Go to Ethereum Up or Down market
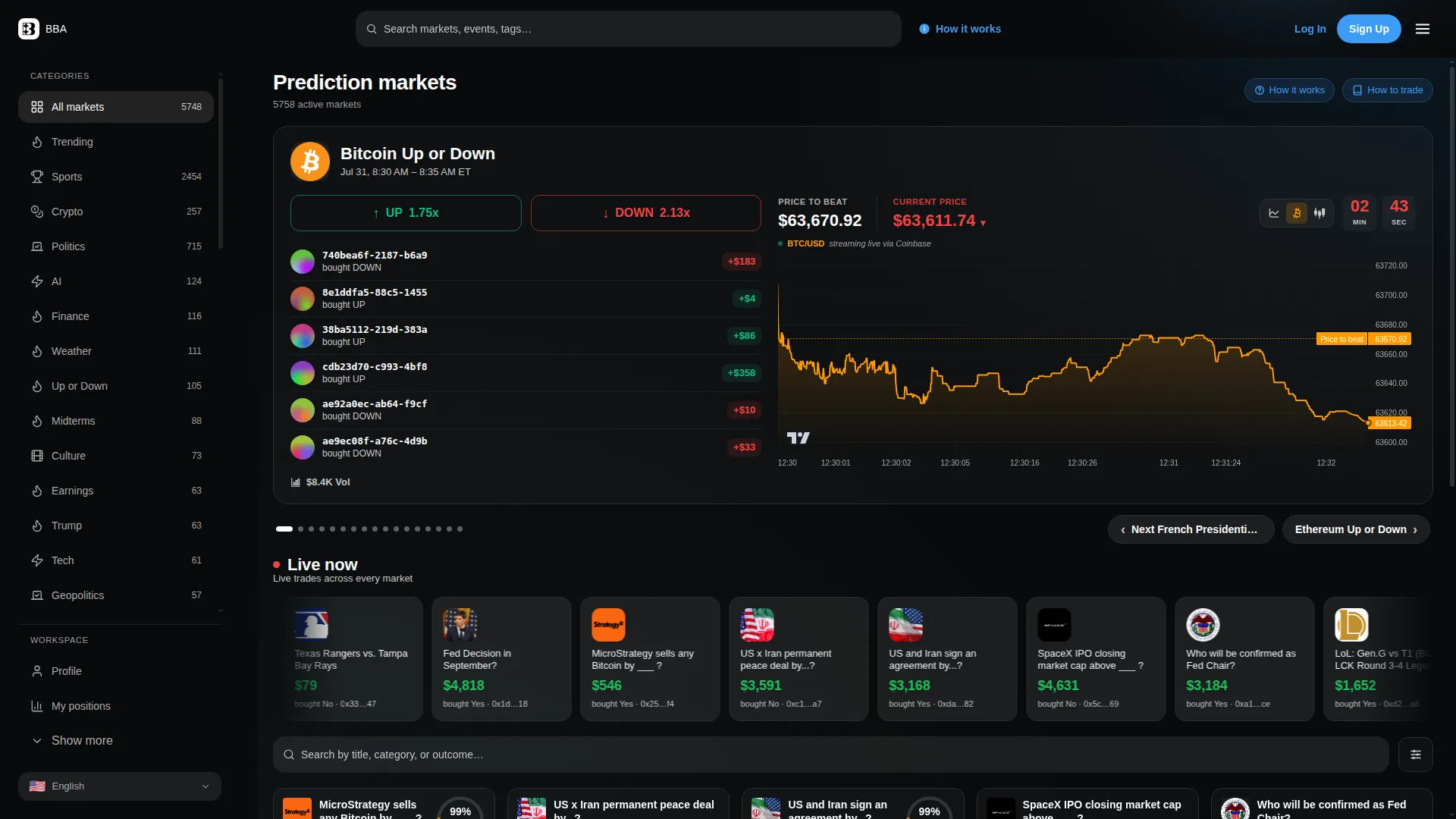 point(1356,529)
